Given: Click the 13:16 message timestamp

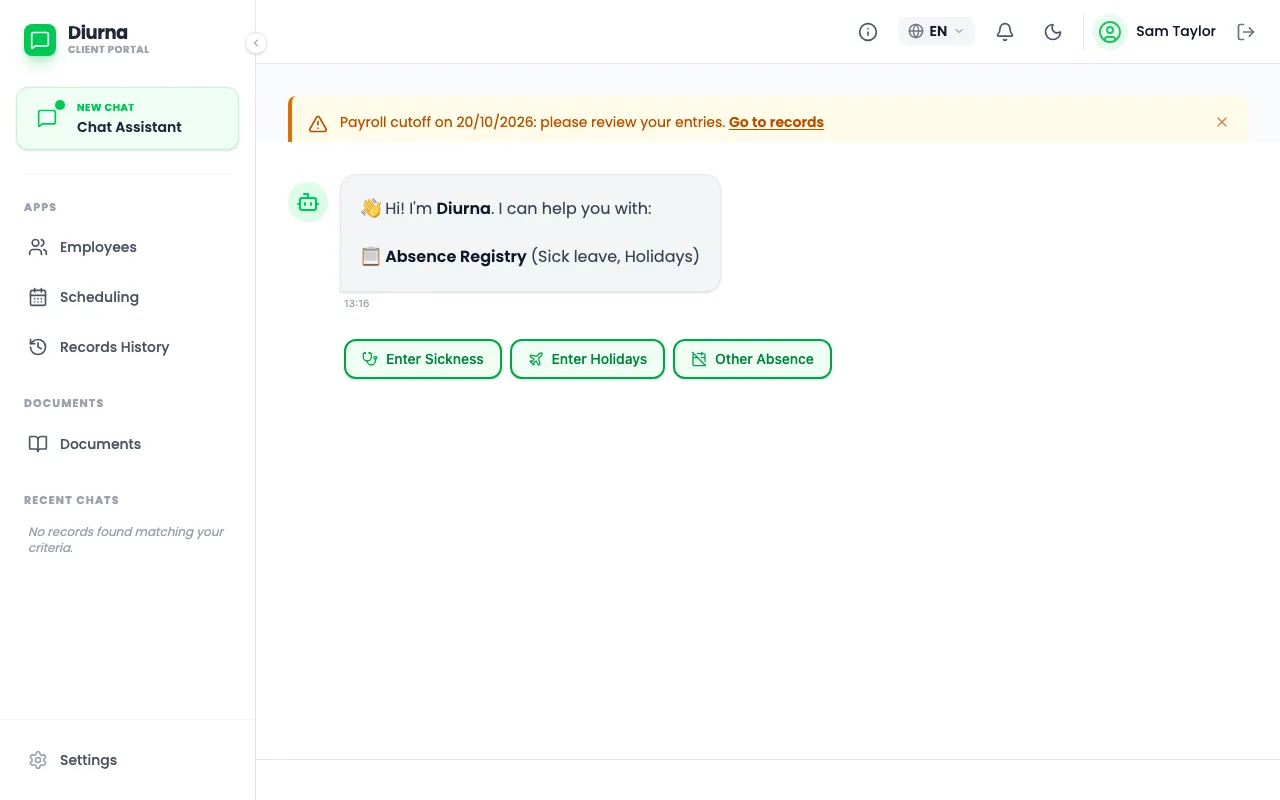Looking at the screenshot, I should coord(357,304).
